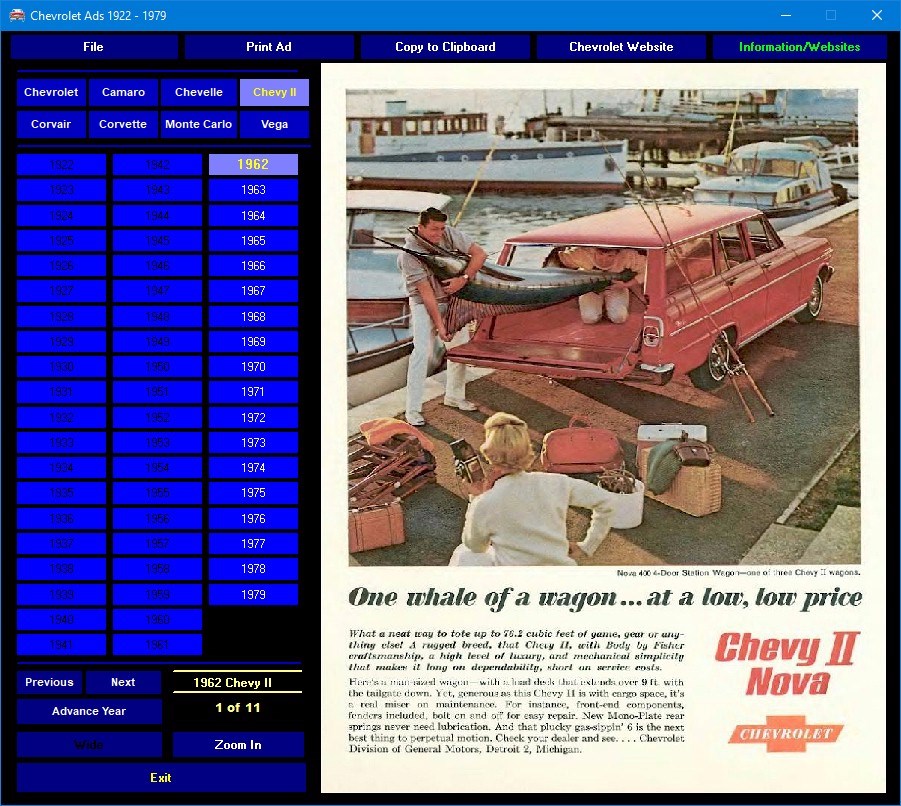
Task: Choose year 1968
Action: [253, 317]
